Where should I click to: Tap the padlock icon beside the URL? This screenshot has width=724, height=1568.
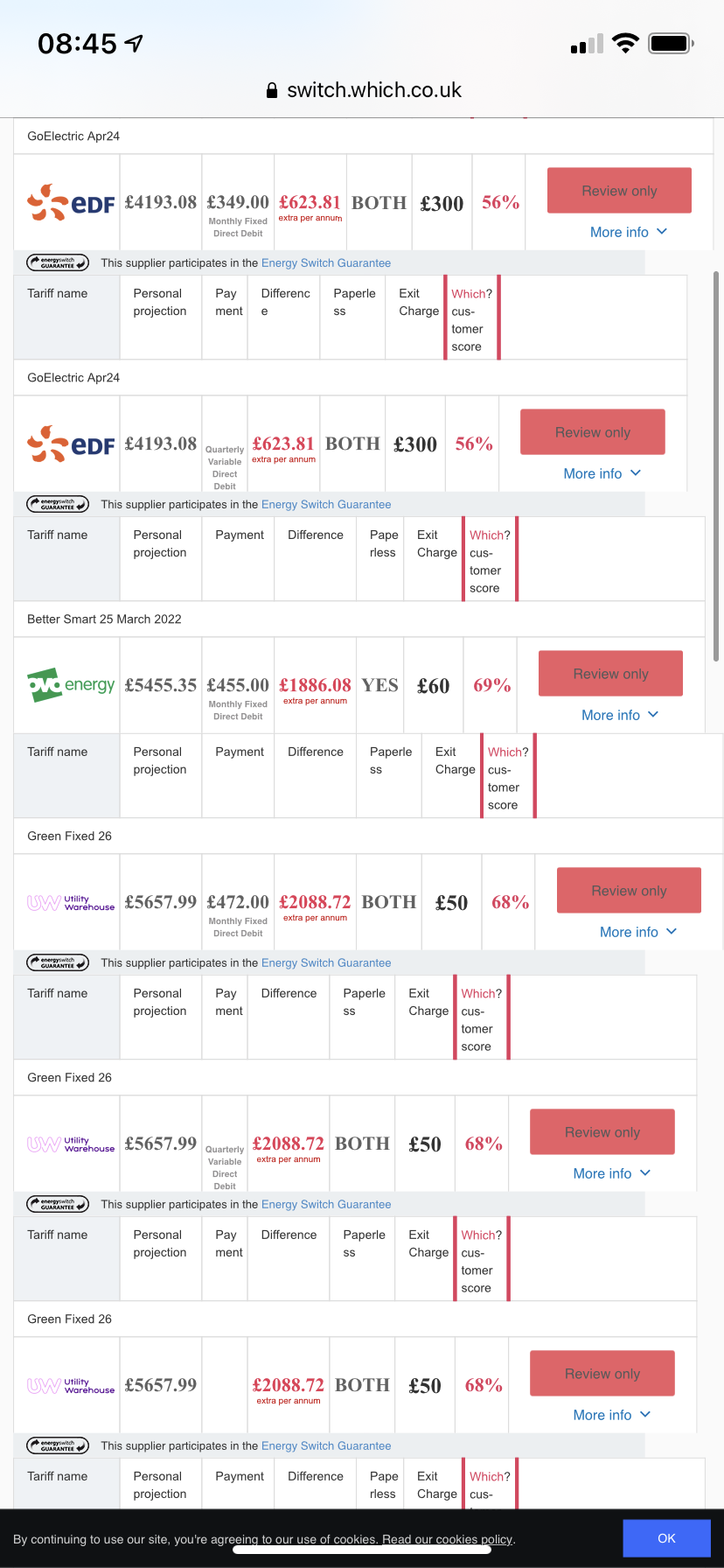[272, 90]
